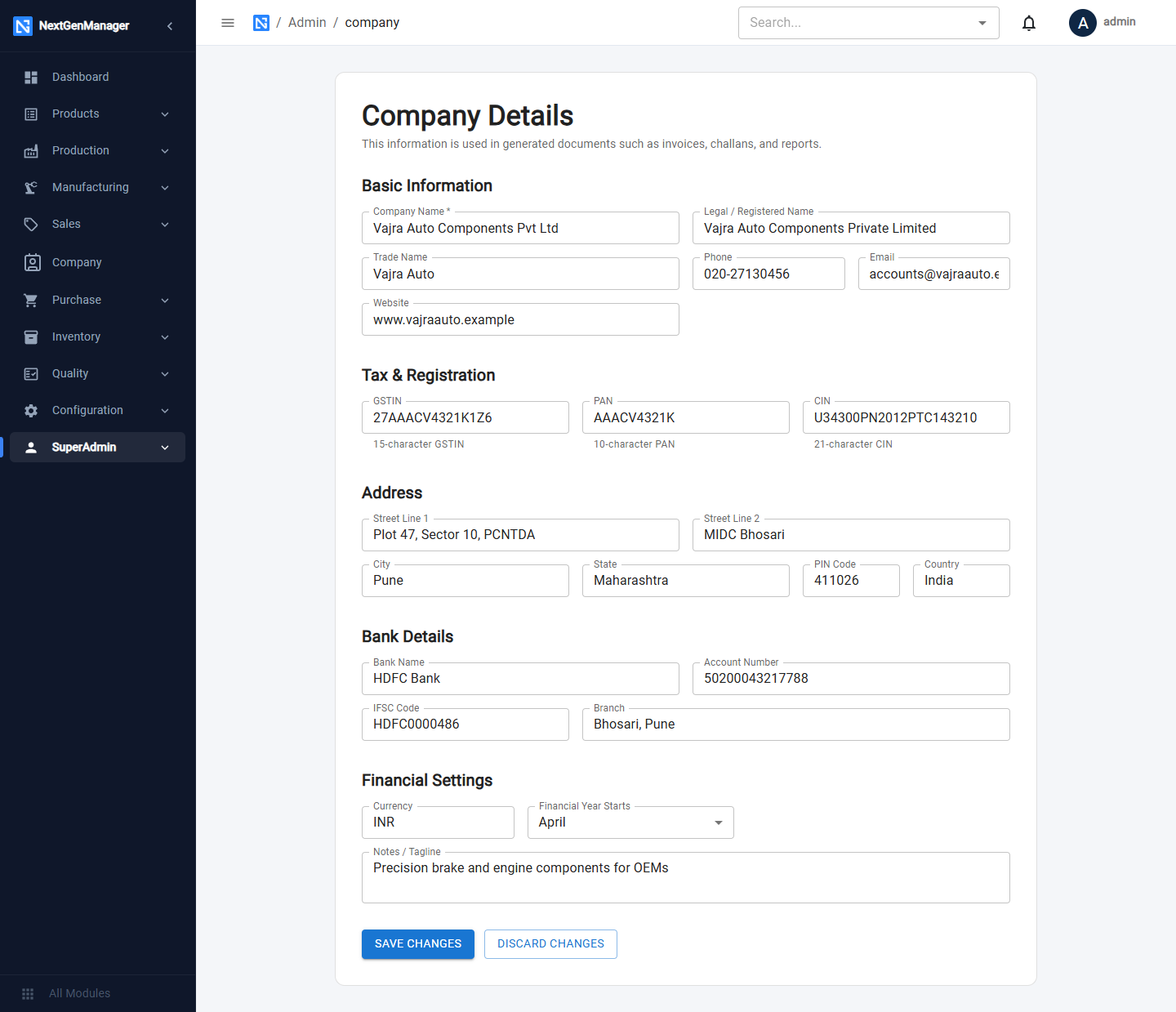Click the PIN Code field
1176x1012 pixels.
[851, 581]
